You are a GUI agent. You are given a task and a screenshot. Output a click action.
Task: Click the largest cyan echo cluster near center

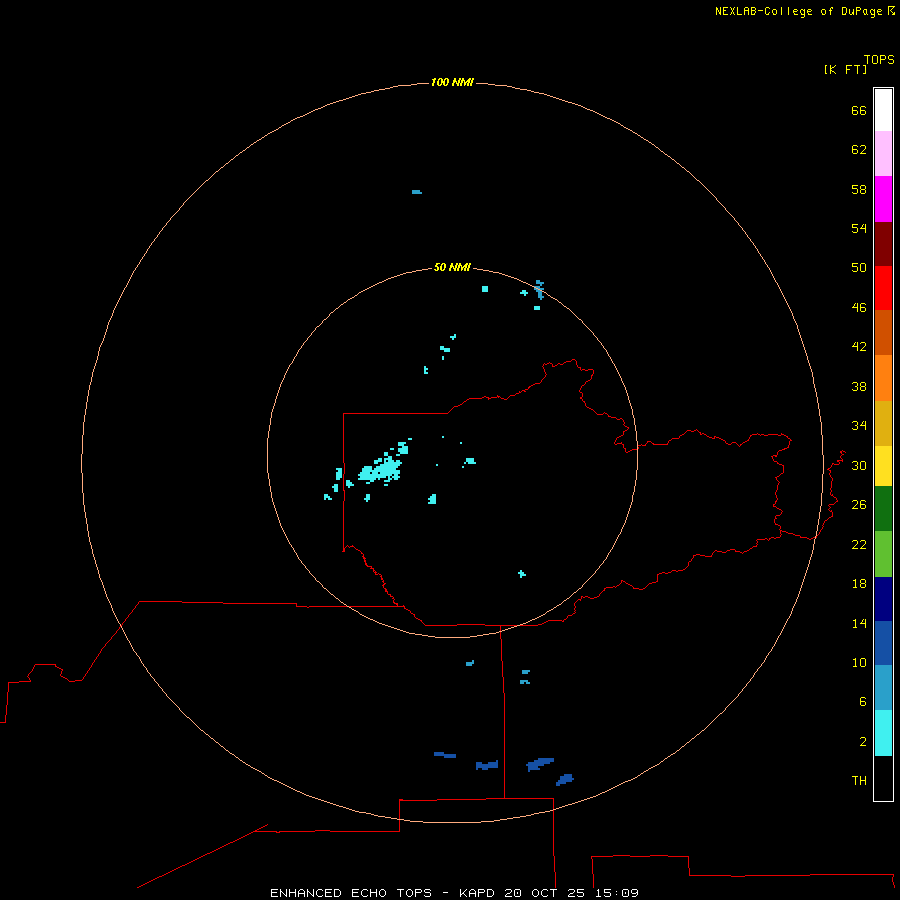[380, 470]
